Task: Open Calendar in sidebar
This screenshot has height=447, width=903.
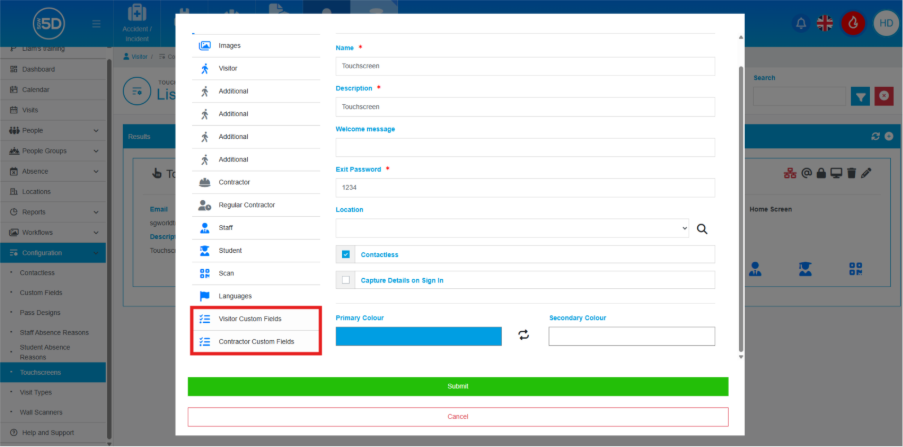Action: coord(53,90)
